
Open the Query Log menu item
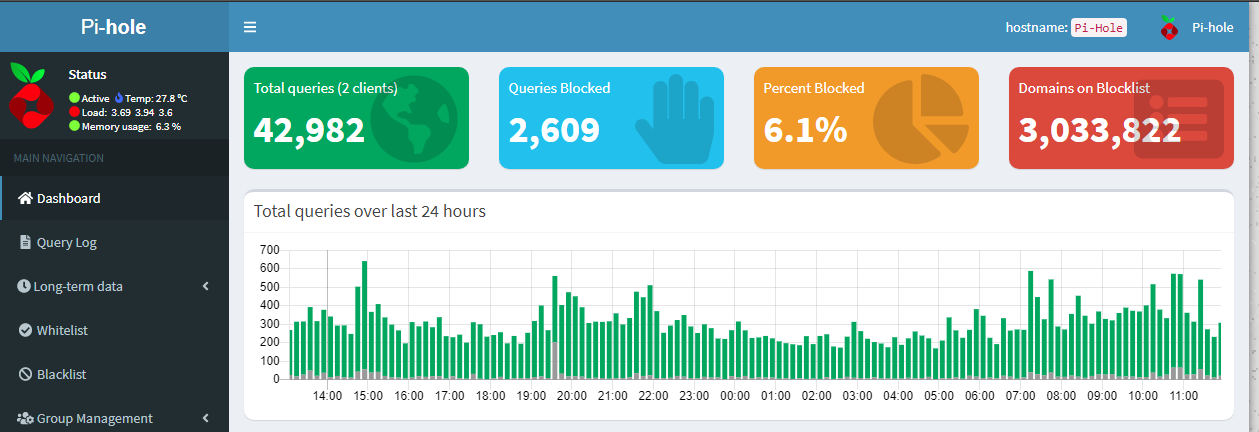pyautogui.click(x=114, y=242)
